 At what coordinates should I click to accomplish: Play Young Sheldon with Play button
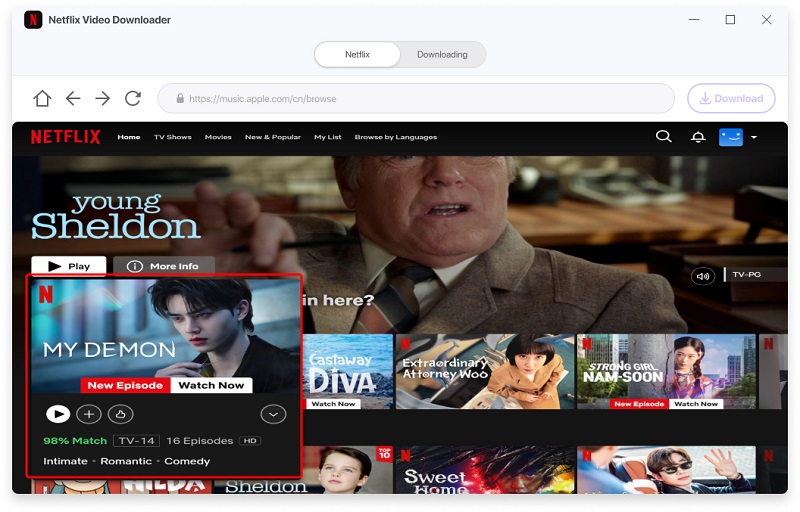[69, 266]
